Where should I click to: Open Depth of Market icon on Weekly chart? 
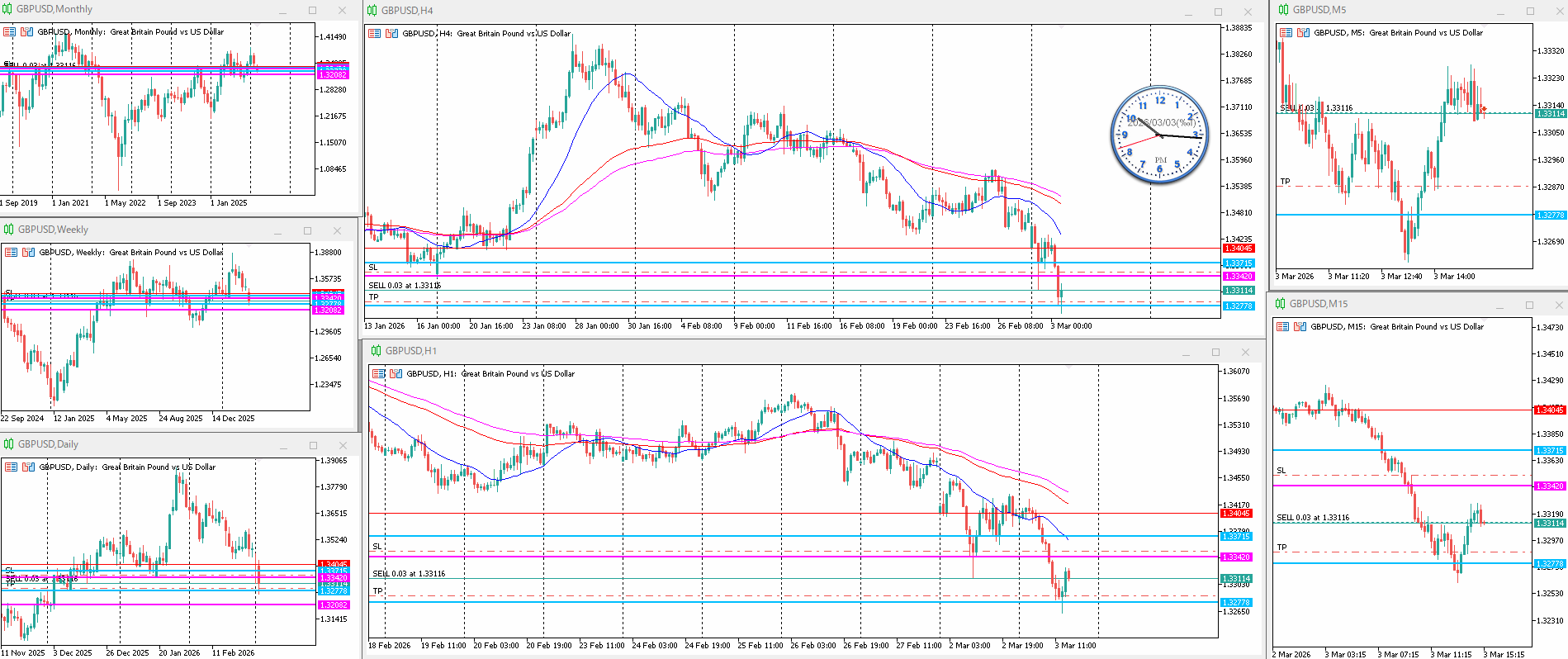pos(27,253)
